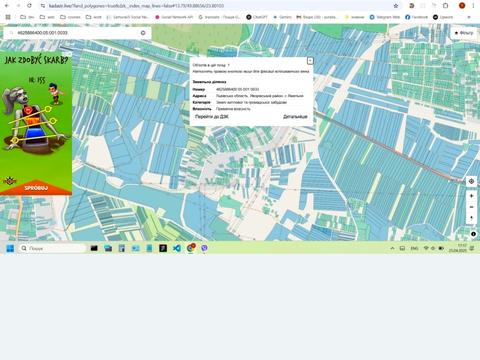Open Wi-Fi and volume quick settings
Image resolution: width=480 pixels, height=360 pixels.
tap(433, 248)
